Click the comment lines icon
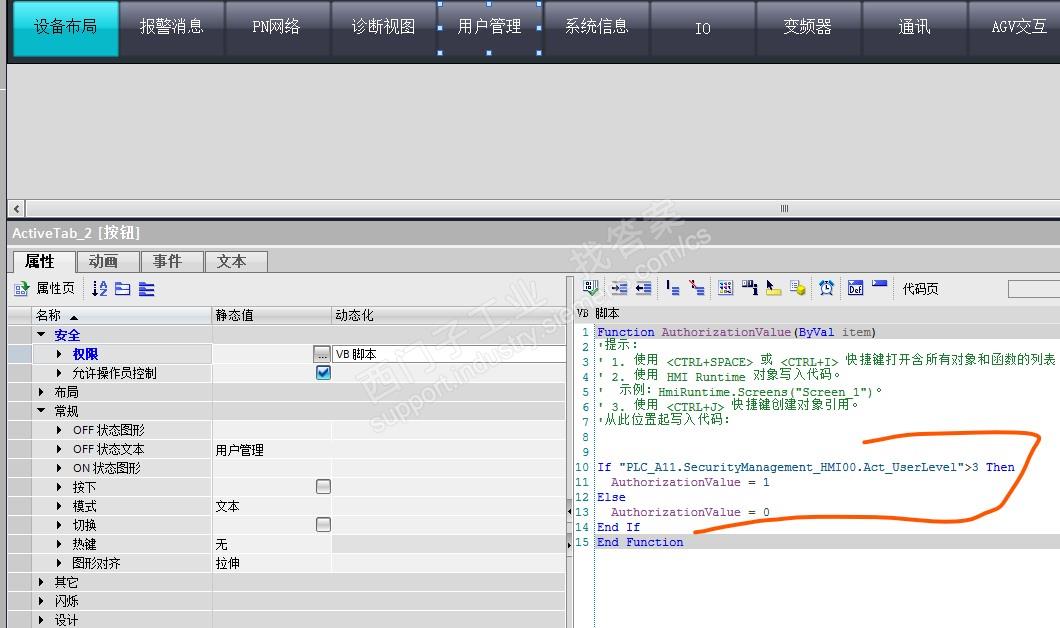This screenshot has height=628, width=1060. pyautogui.click(x=673, y=288)
